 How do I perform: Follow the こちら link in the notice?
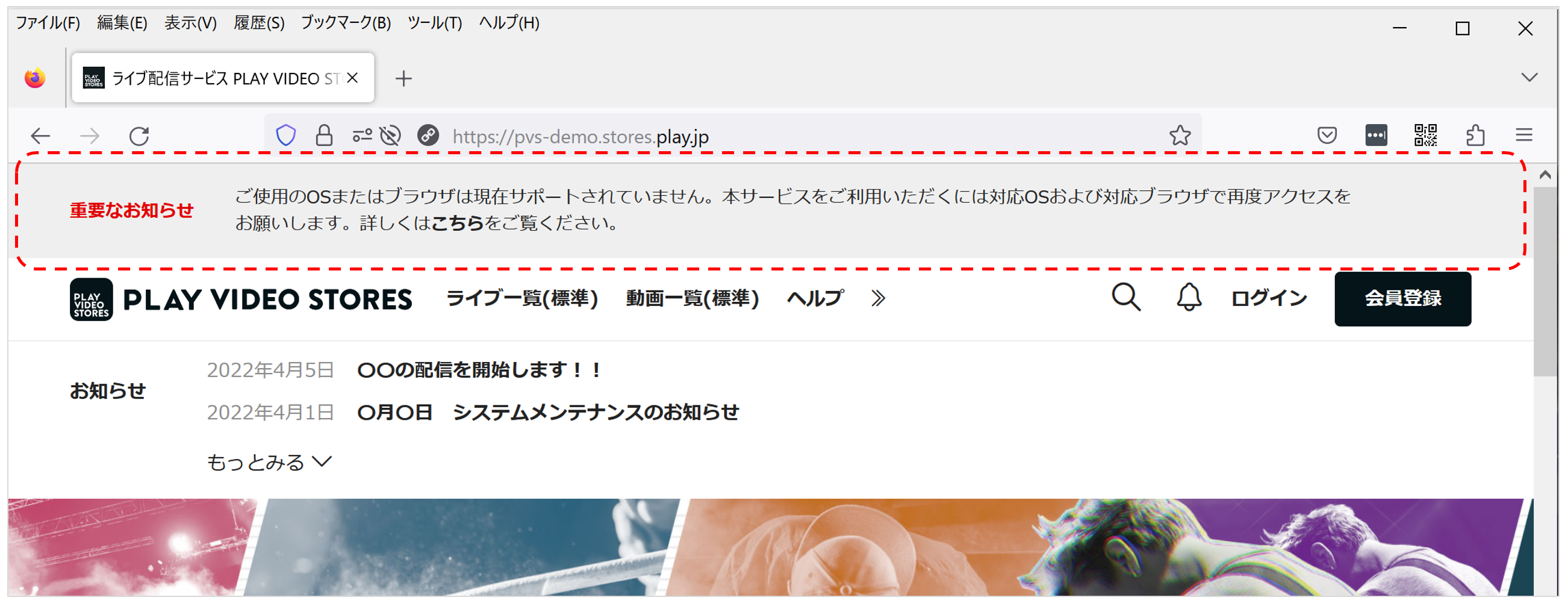click(x=457, y=223)
